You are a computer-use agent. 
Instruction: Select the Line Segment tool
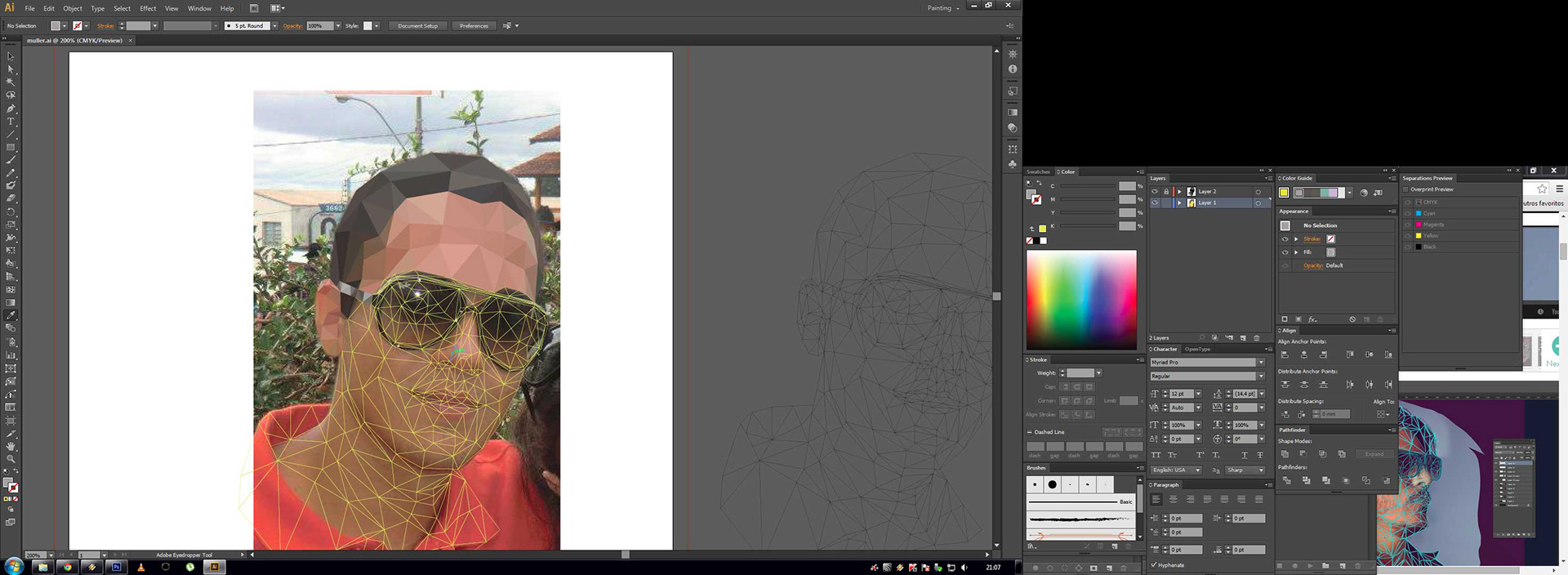(x=11, y=135)
